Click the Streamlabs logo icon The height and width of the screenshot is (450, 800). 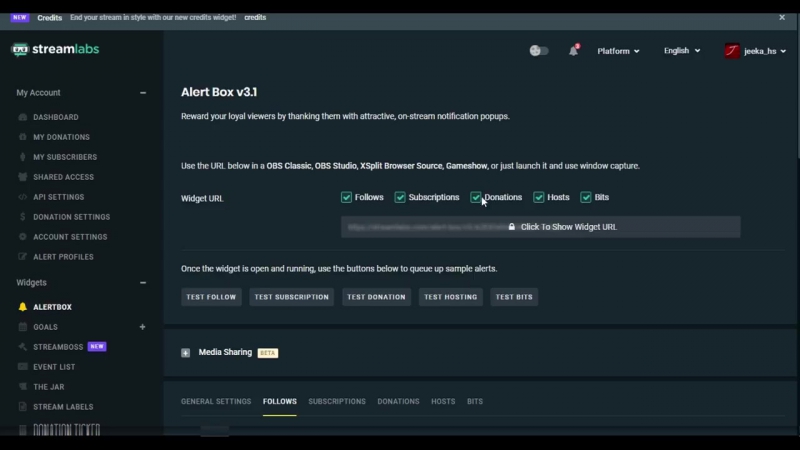tap(20, 49)
